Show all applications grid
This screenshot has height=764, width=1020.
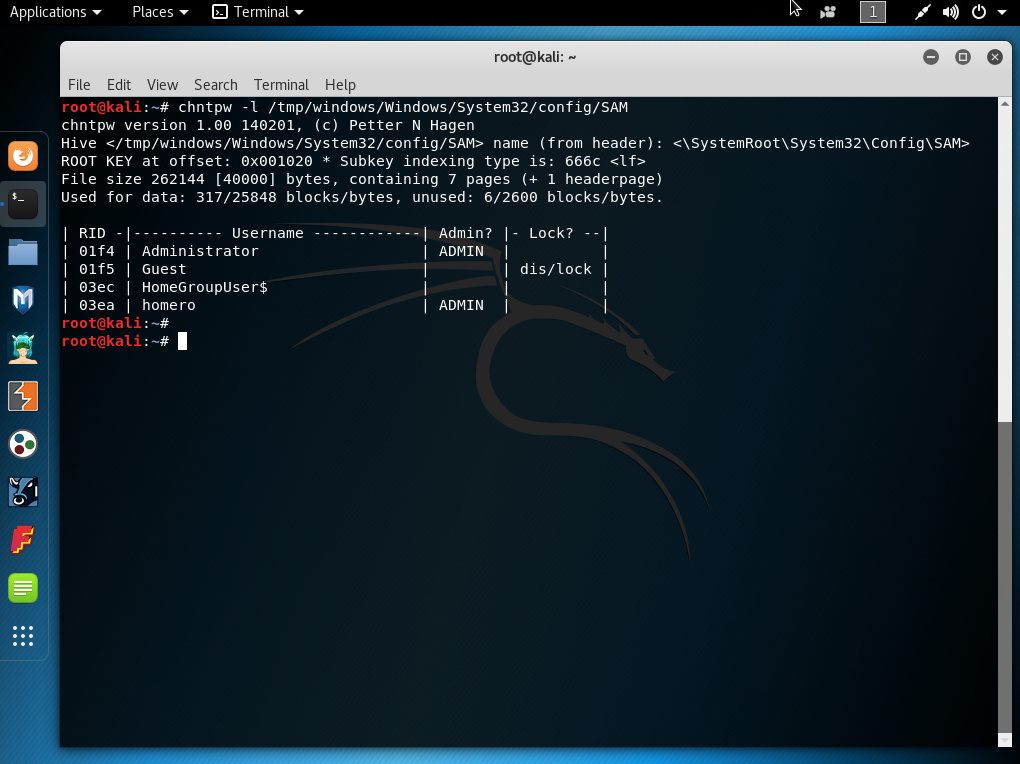23,636
